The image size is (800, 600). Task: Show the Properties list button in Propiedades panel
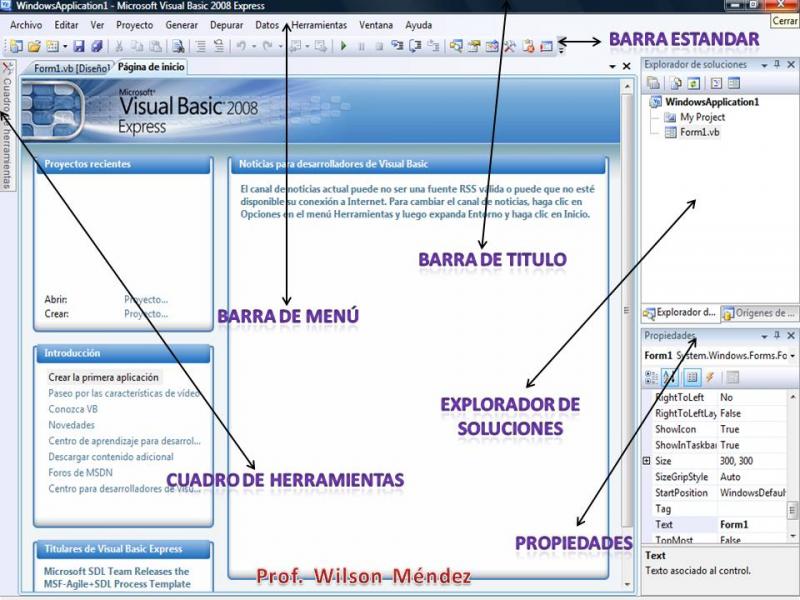pyautogui.click(x=692, y=378)
